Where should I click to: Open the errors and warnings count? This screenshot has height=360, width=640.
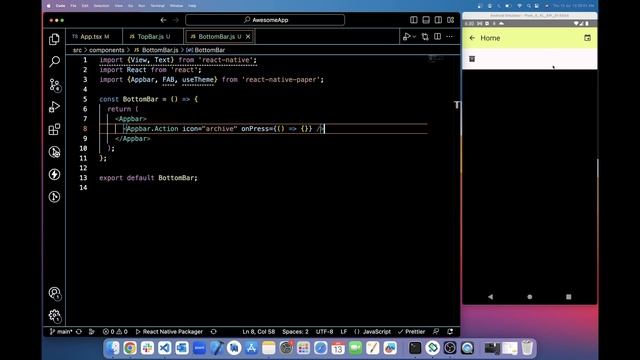[115, 331]
